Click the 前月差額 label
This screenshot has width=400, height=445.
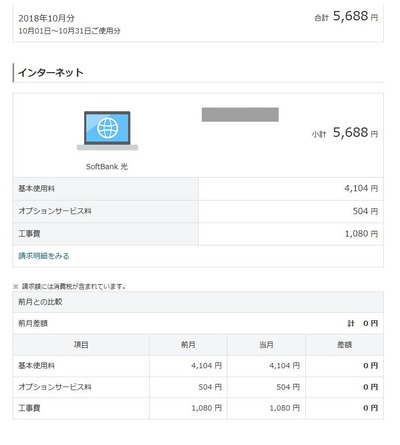coord(33,323)
